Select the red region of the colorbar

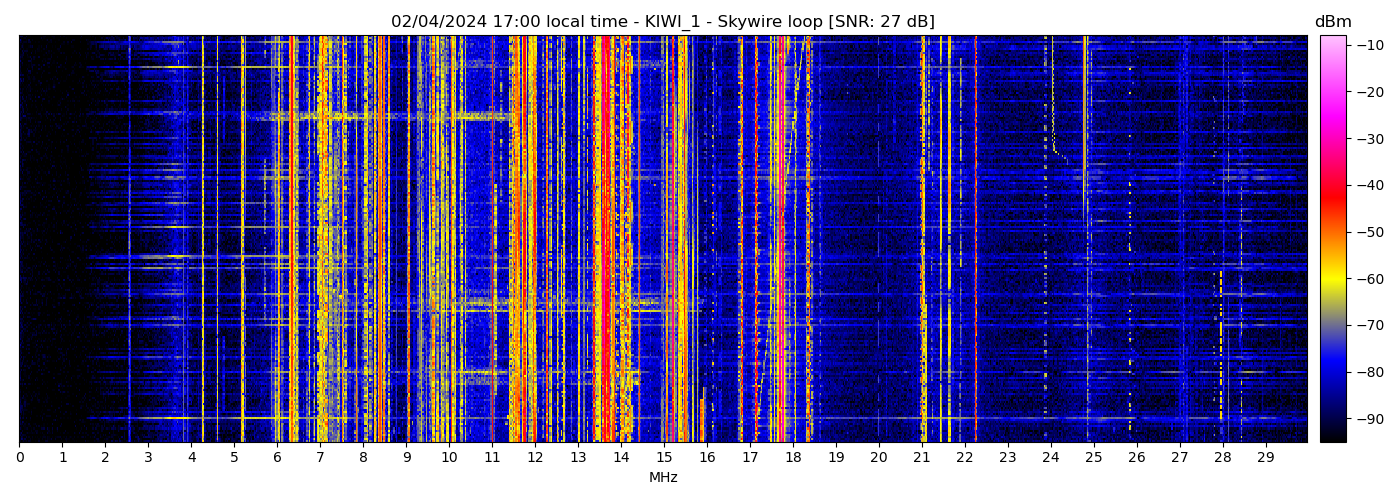click(x=1332, y=195)
